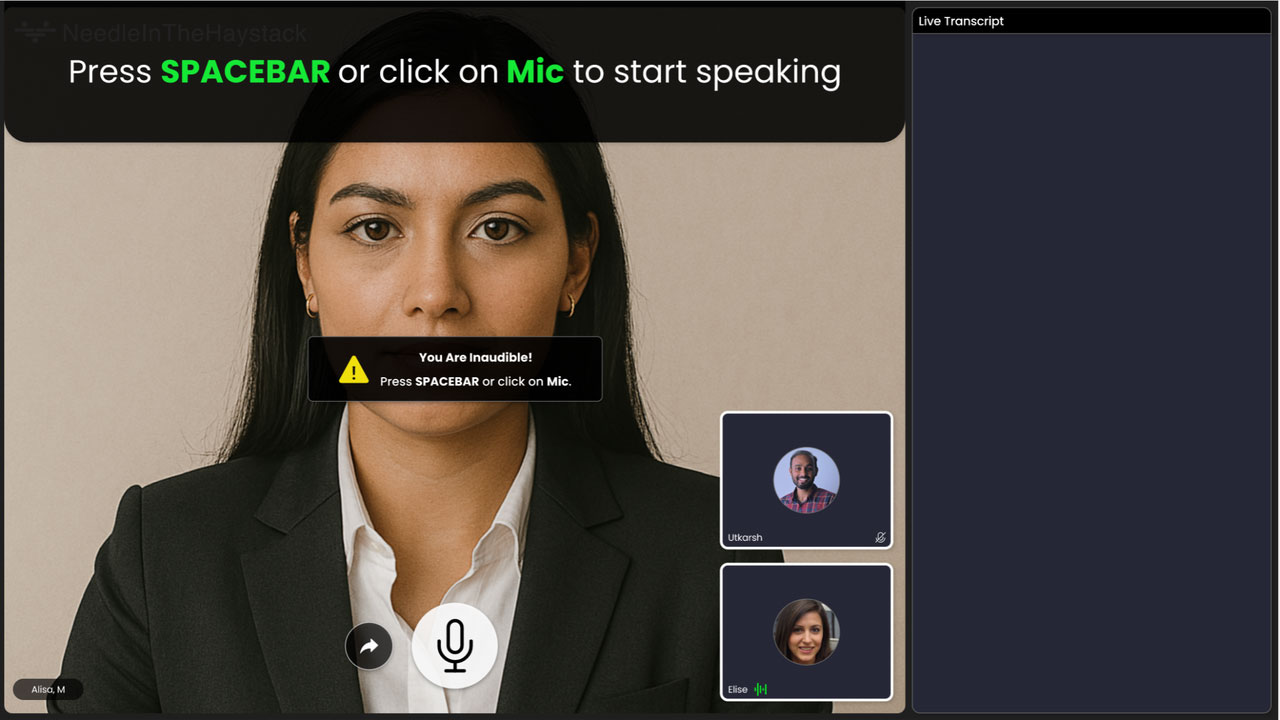
Task: Click the "Utkarsh" name label
Action: pos(745,537)
